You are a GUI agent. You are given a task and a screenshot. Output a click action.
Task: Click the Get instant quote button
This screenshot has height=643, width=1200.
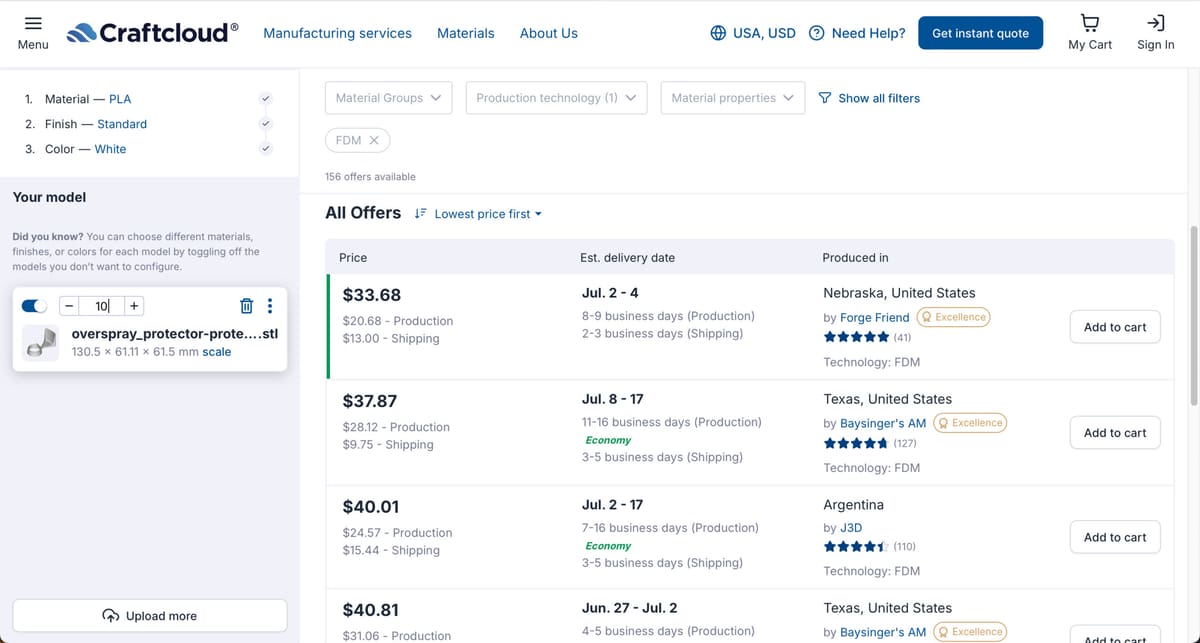click(x=980, y=33)
